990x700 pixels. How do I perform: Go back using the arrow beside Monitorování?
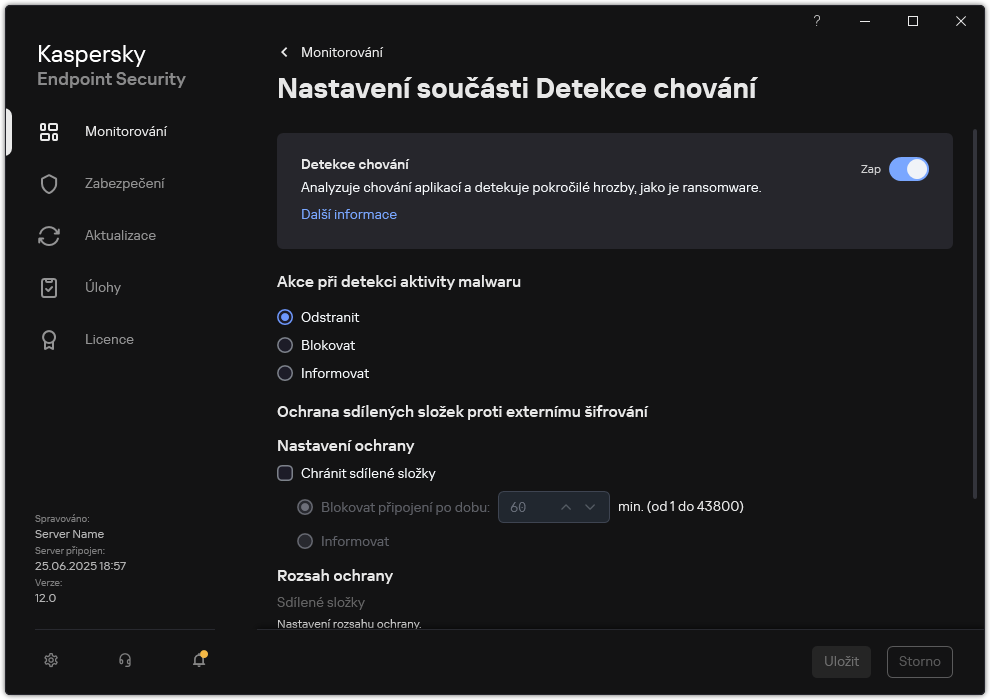(x=284, y=52)
